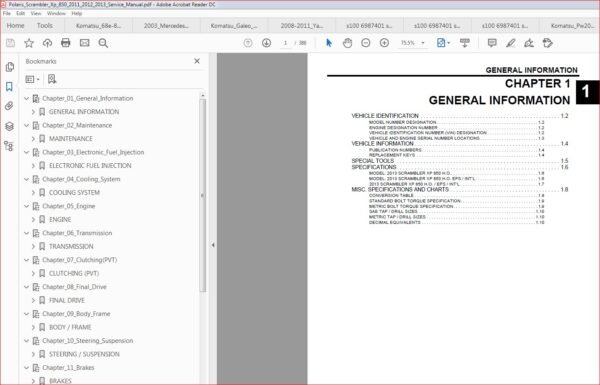Open the search magnifier tool
This screenshot has height=385, width=600.
pos(103,43)
